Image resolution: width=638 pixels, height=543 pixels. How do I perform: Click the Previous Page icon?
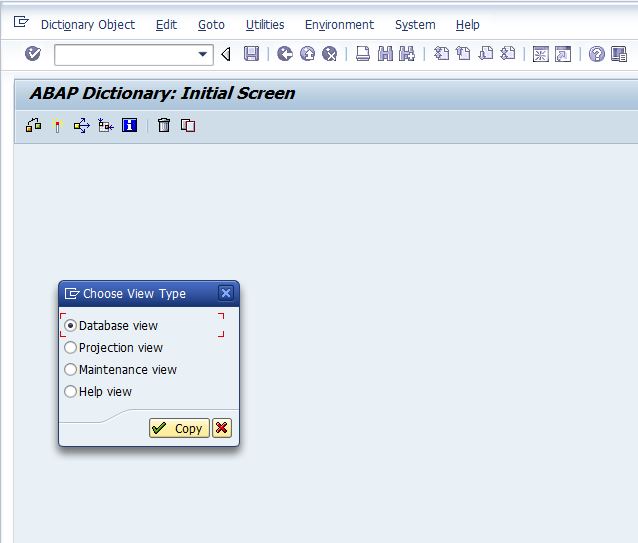pyautogui.click(x=463, y=54)
